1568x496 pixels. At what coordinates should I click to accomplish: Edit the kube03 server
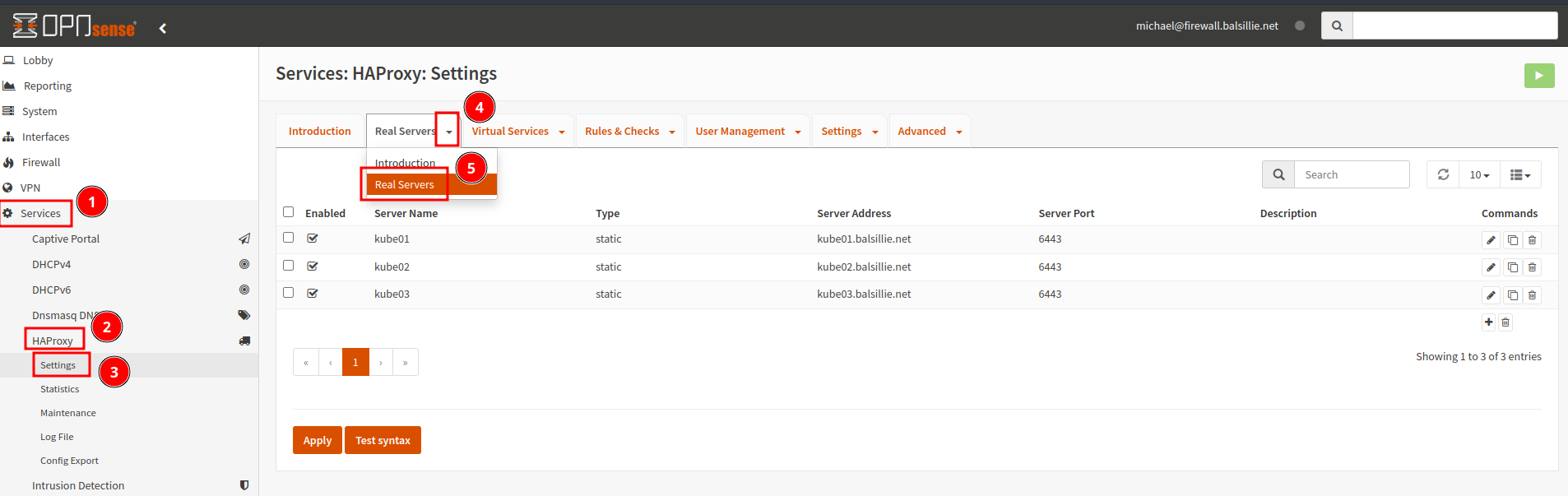(1491, 294)
